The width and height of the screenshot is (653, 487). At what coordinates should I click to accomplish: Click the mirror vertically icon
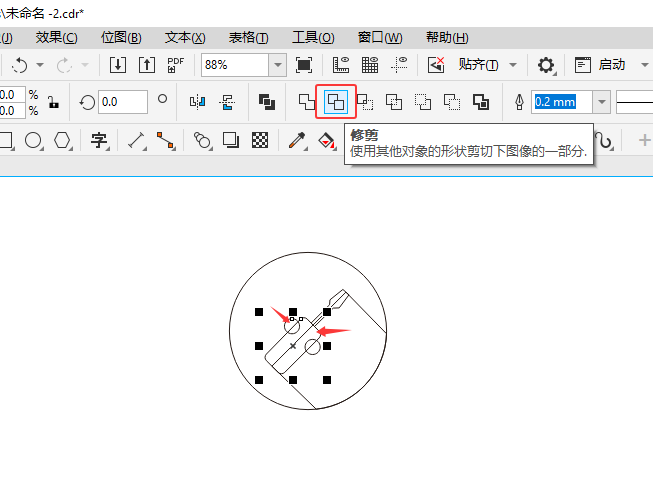[x=227, y=102]
